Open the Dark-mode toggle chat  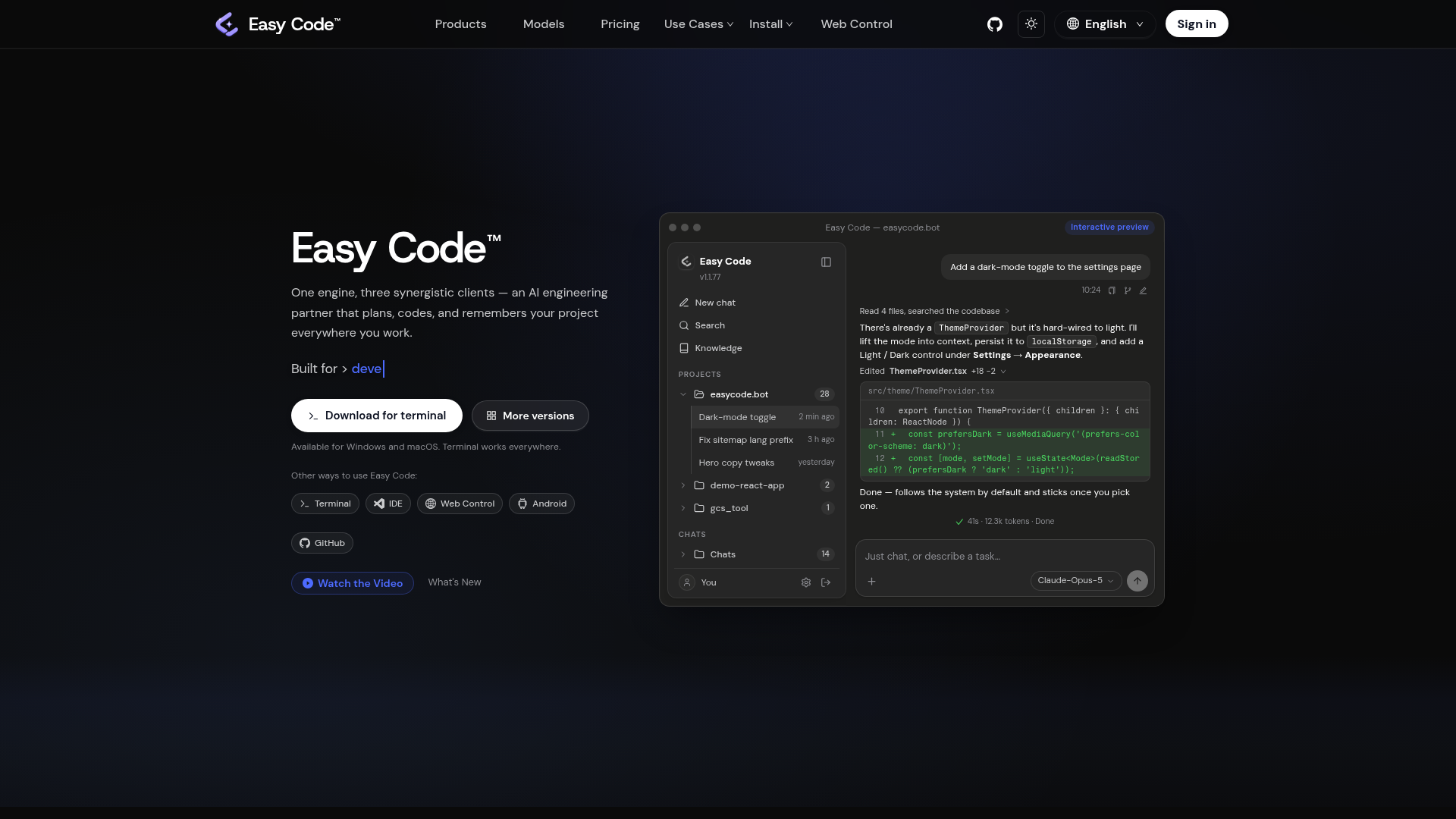[x=765, y=417]
